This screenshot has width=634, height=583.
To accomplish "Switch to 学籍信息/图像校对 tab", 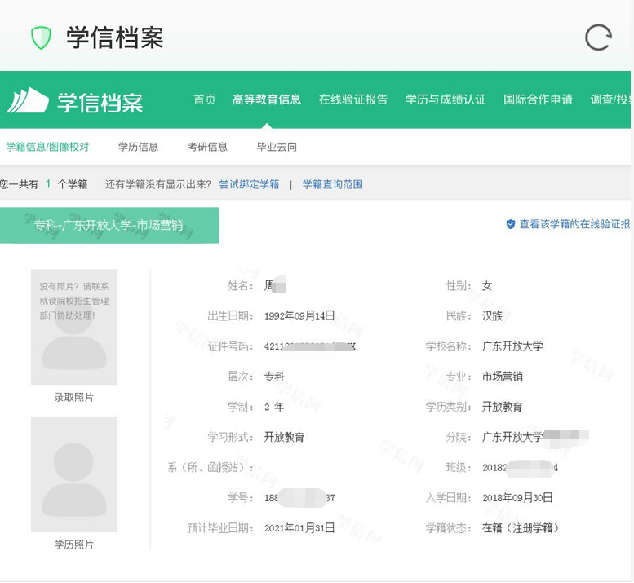I will pyautogui.click(x=47, y=147).
